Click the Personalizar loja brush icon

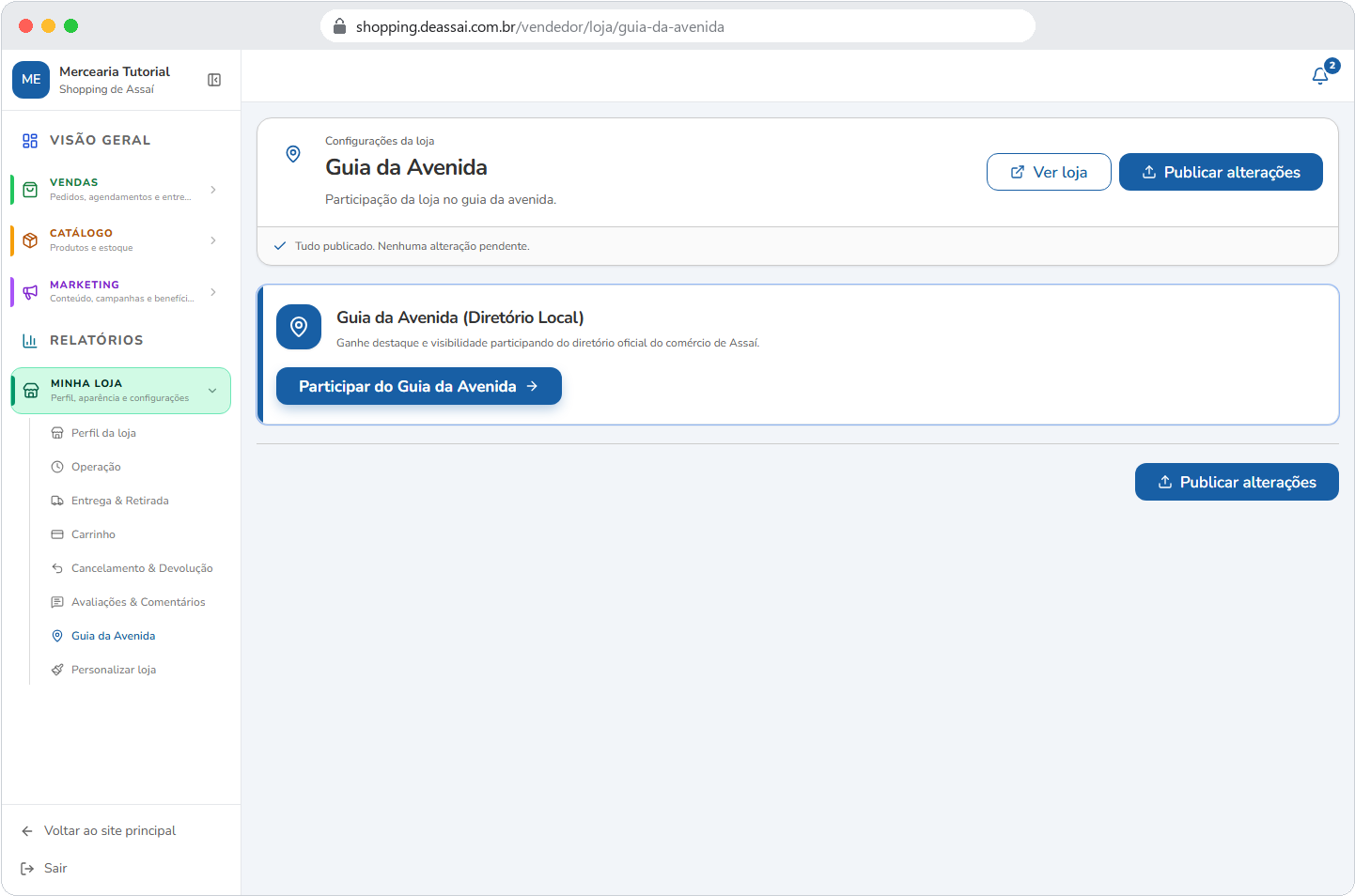pos(57,670)
